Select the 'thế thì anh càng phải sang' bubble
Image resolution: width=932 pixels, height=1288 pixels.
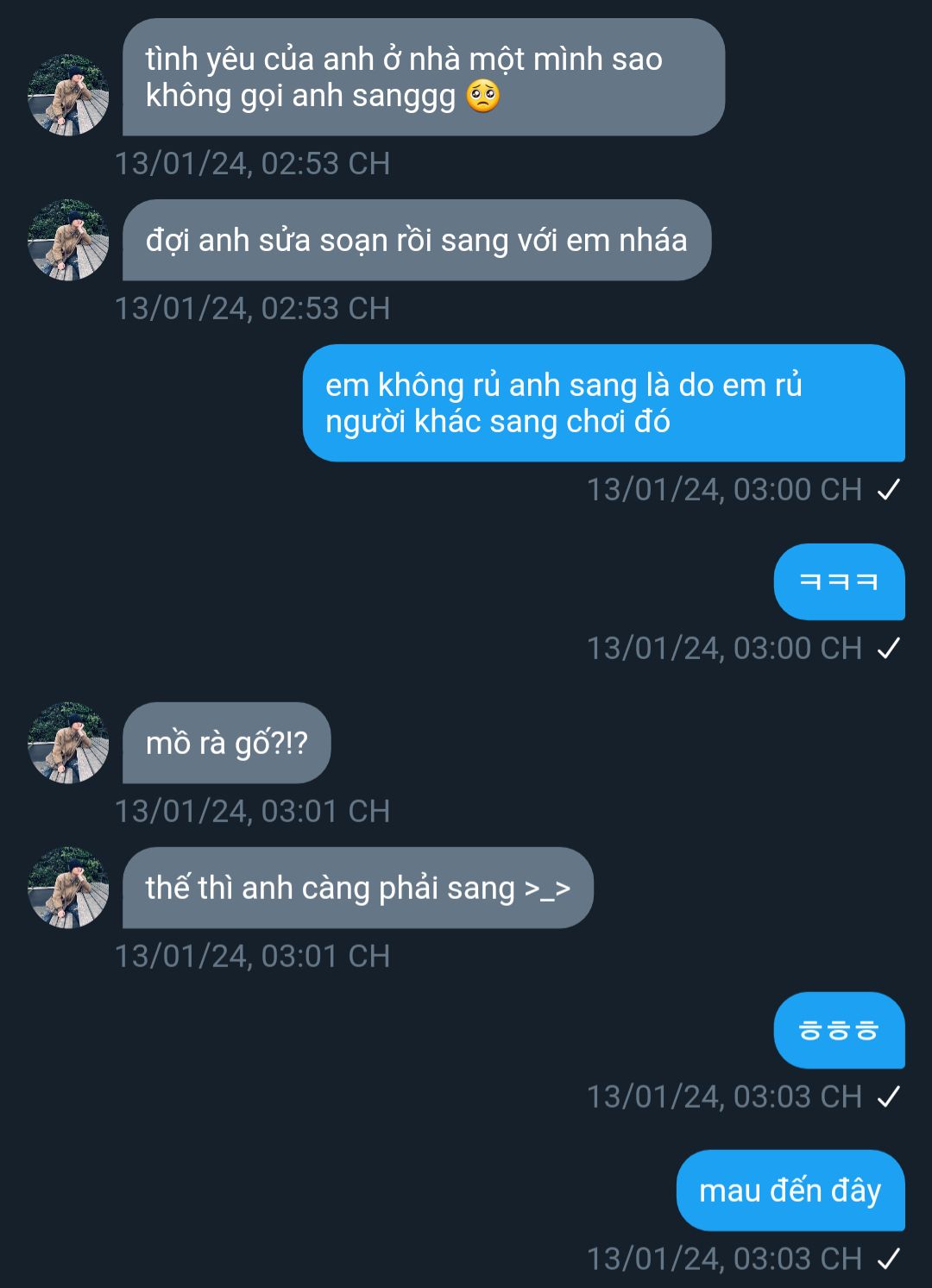point(358,888)
